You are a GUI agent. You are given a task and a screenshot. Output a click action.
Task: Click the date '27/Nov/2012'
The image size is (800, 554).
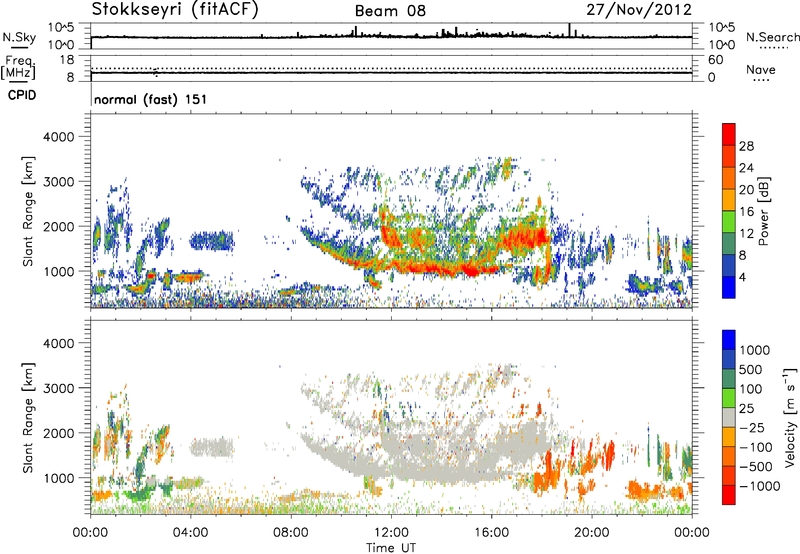coord(639,10)
